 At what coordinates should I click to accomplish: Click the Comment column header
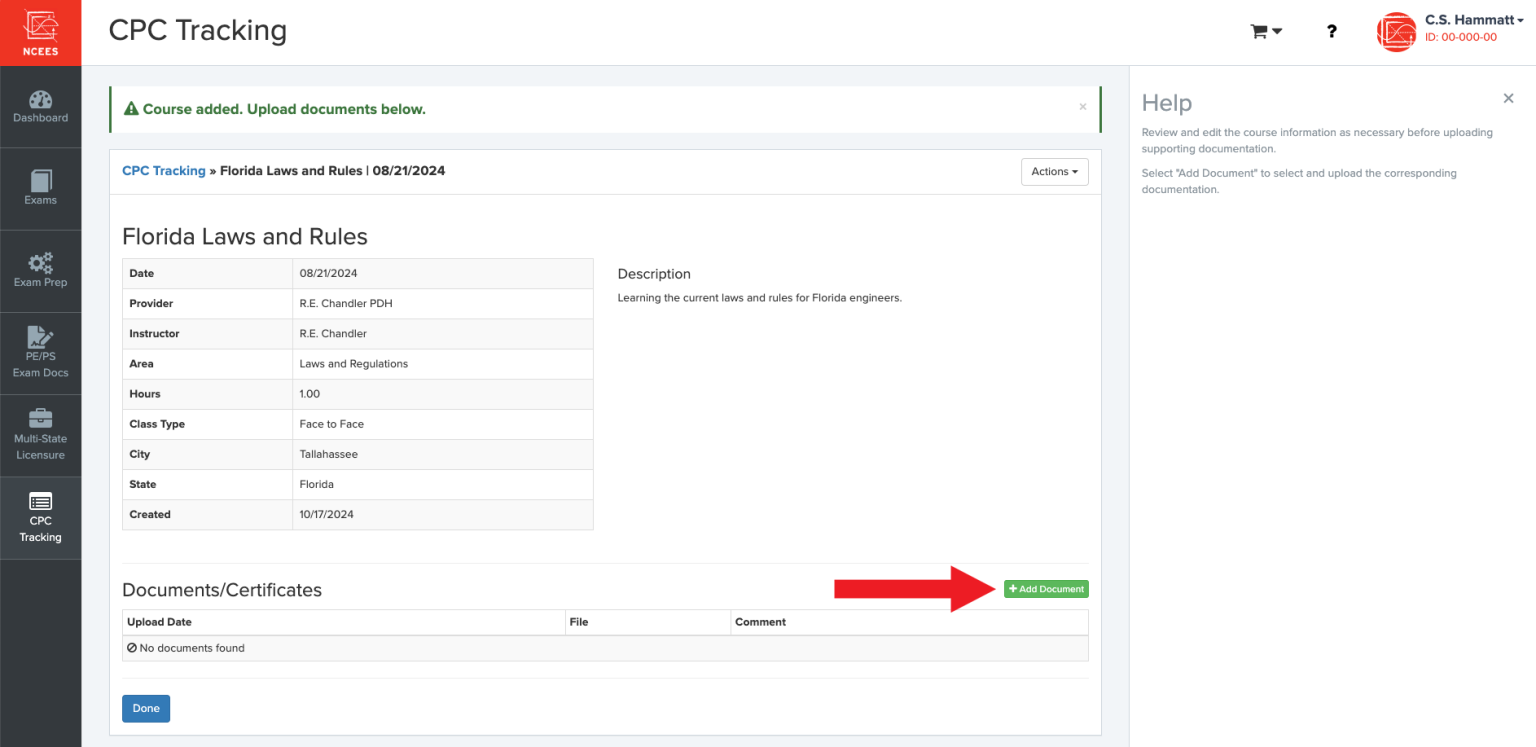(761, 621)
